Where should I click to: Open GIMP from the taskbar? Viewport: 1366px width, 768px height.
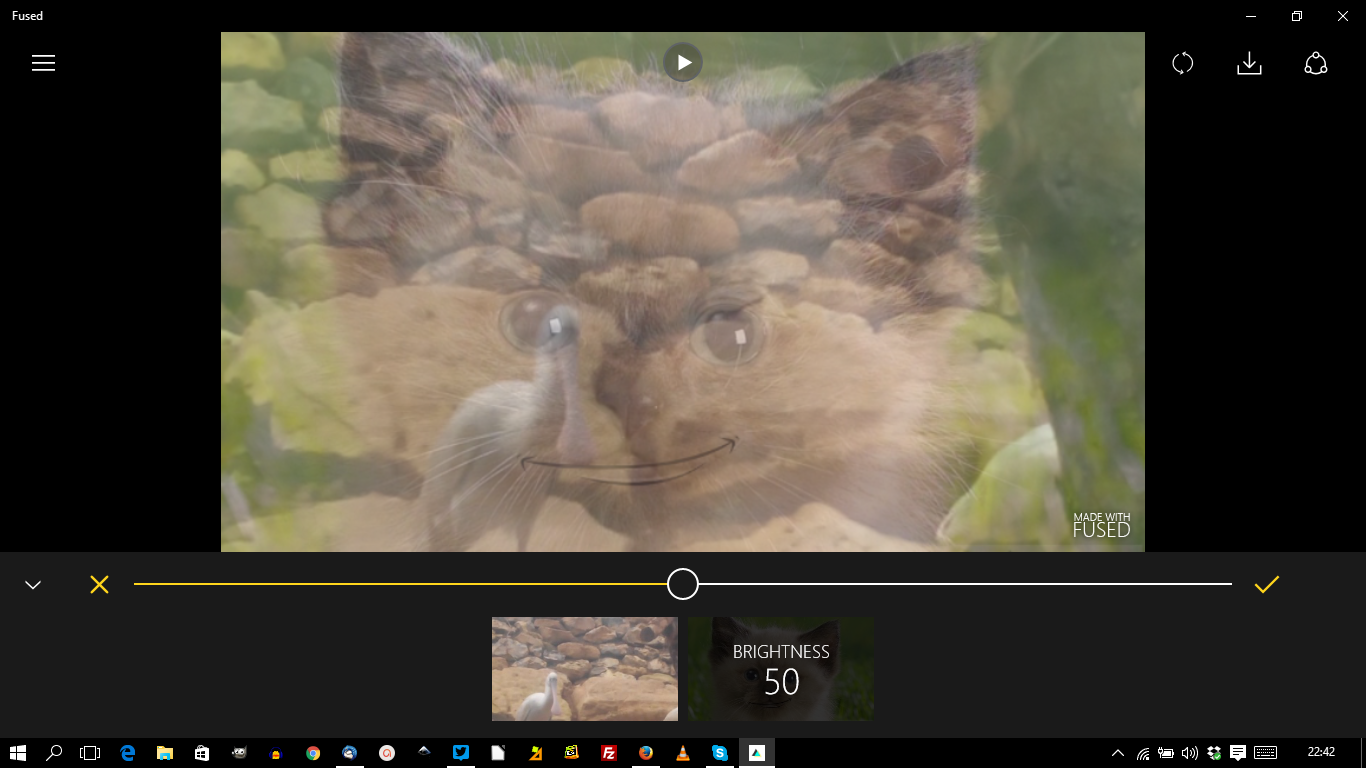[239, 753]
